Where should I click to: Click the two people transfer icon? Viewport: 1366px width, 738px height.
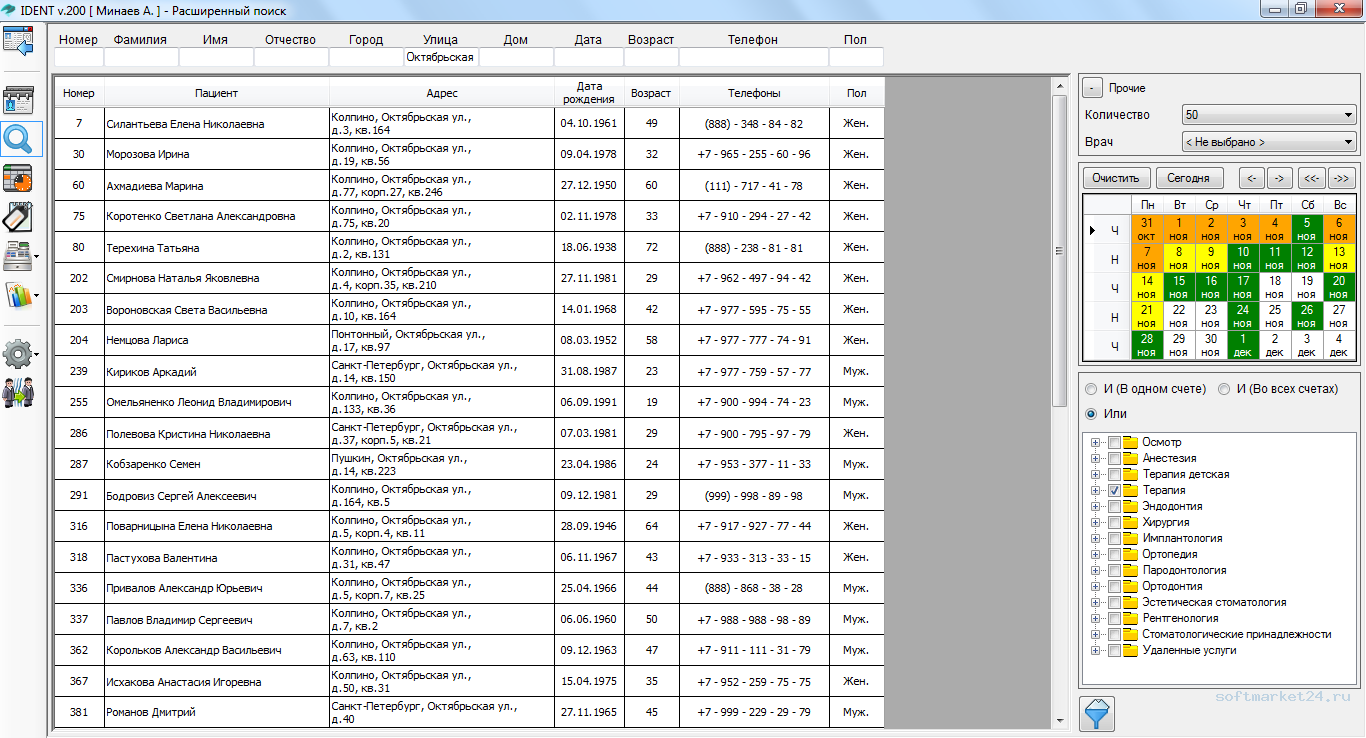[18, 393]
